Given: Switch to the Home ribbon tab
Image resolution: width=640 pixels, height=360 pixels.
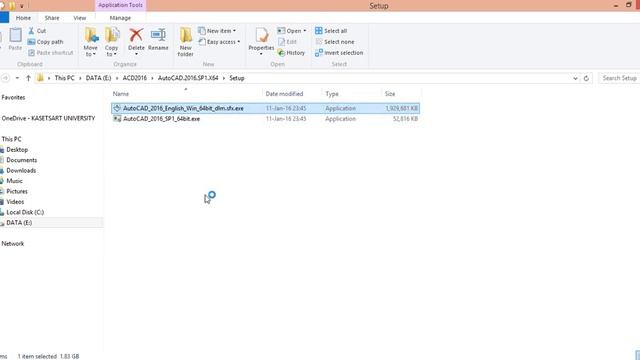Looking at the screenshot, I should (x=23, y=18).
